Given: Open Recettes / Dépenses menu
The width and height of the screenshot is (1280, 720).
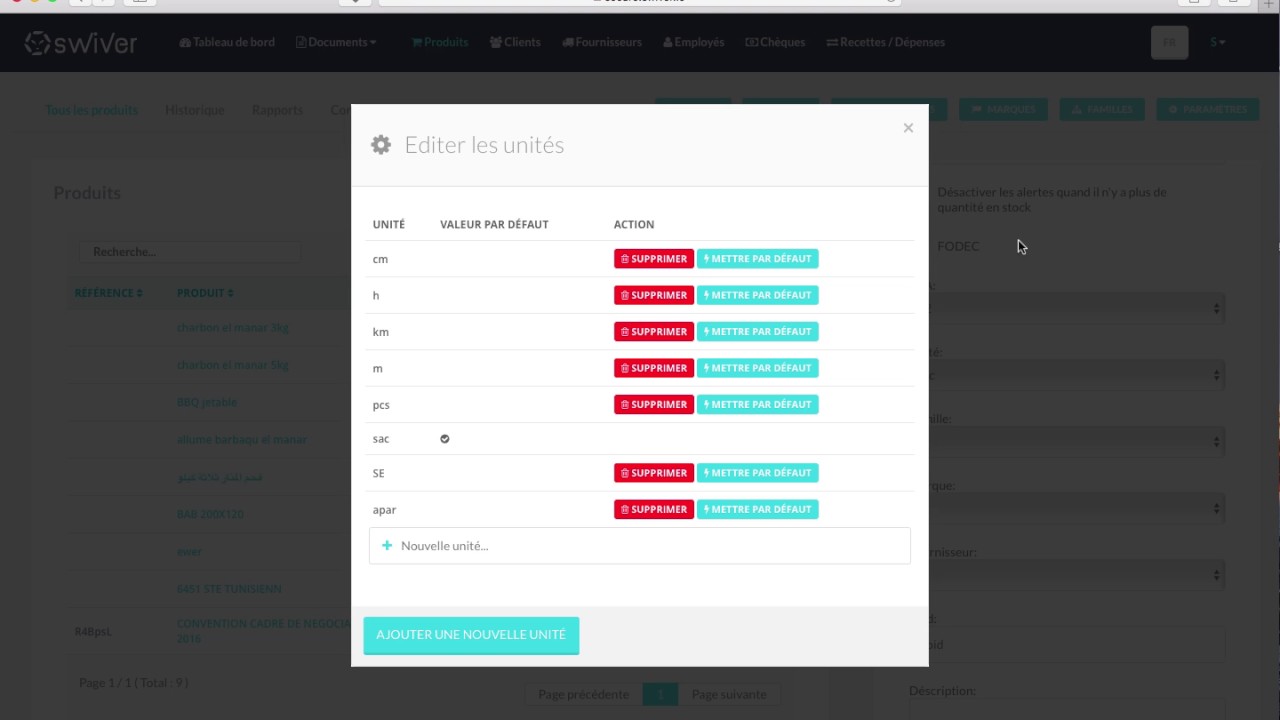Looking at the screenshot, I should 885,42.
